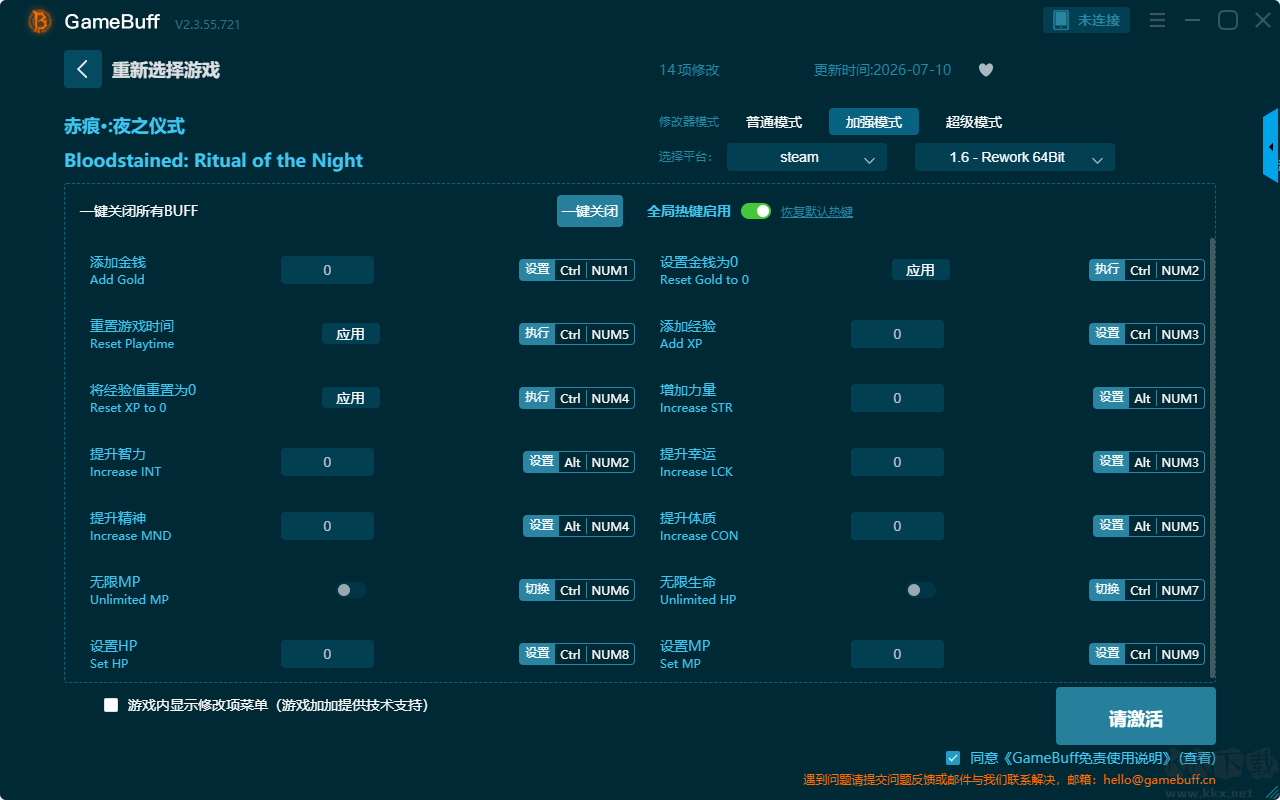This screenshot has width=1280, height=800.
Task: Enable the Unlimited HP switch
Action: pyautogui.click(x=921, y=590)
